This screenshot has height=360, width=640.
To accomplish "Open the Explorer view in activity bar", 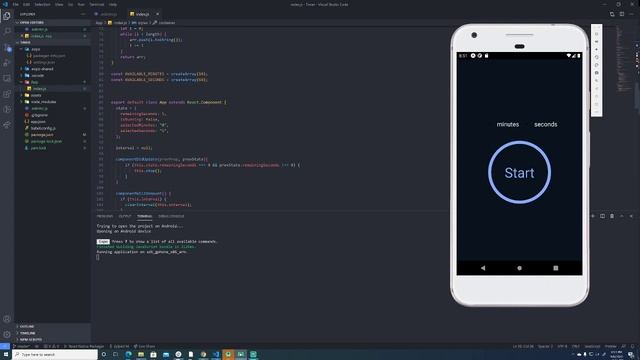I will pyautogui.click(x=7, y=16).
